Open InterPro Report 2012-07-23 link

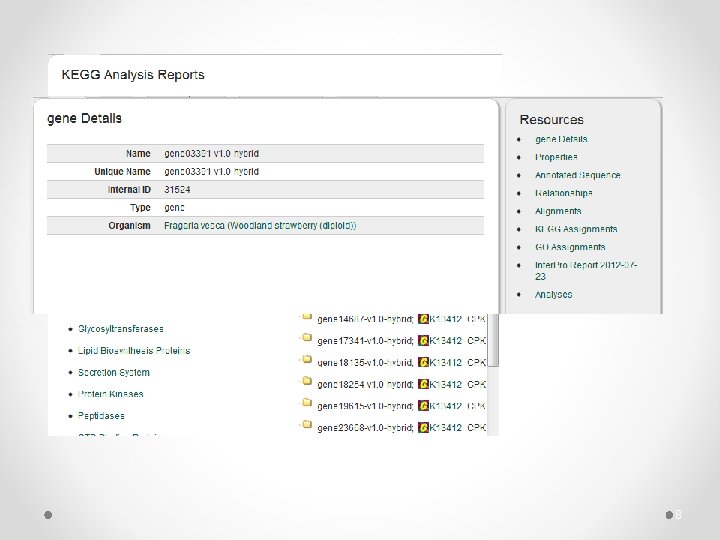point(586,270)
